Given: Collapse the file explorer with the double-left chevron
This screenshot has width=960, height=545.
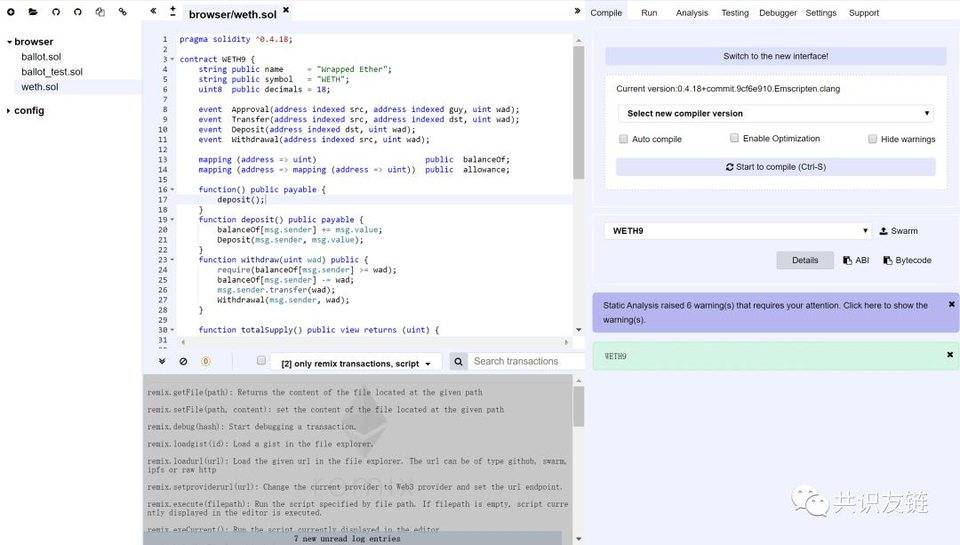Looking at the screenshot, I should [153, 11].
